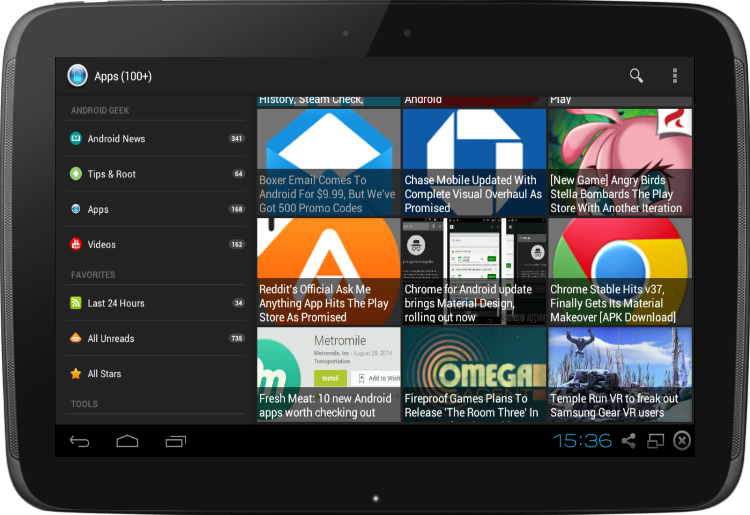The image size is (750, 515).
Task: Open the three-dot overflow menu
Action: pos(674,76)
